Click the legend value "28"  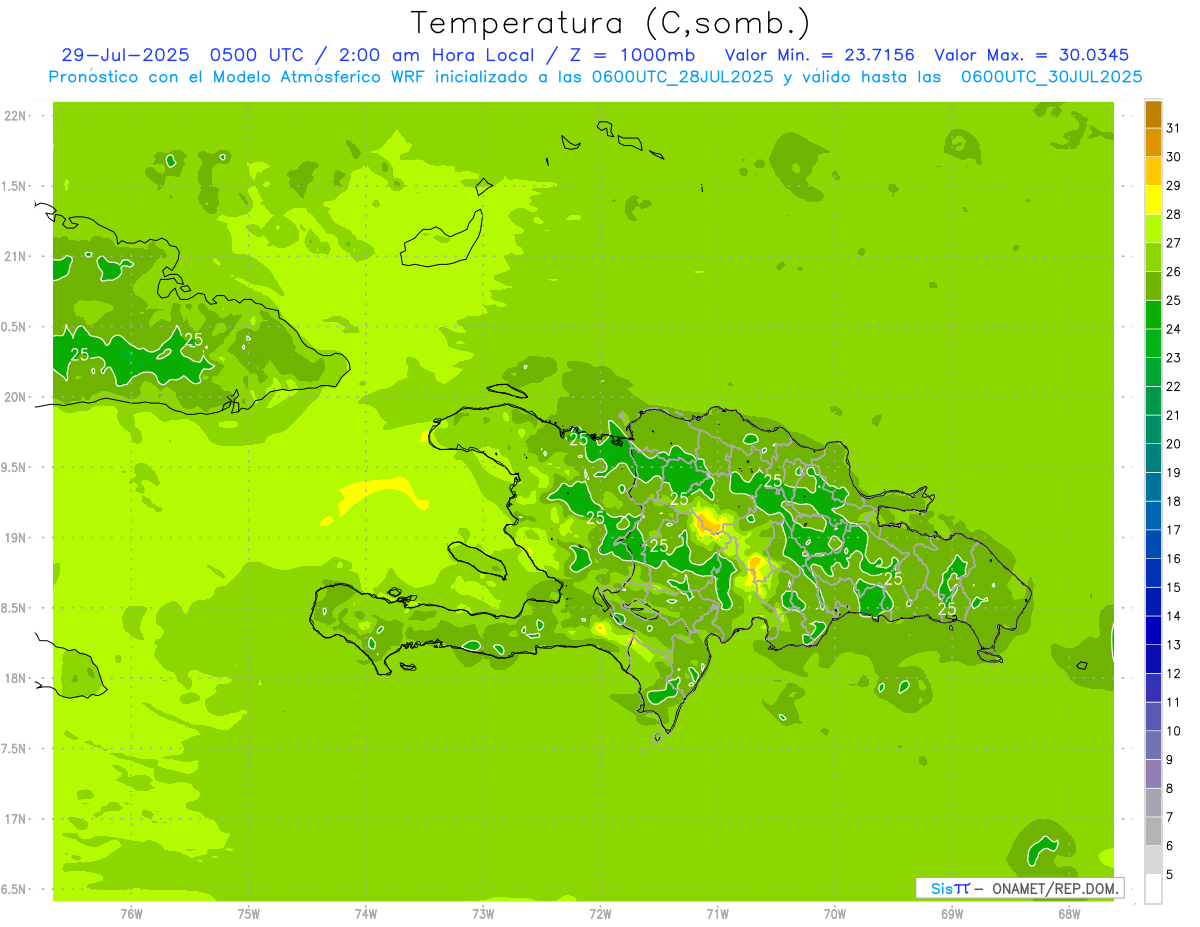[1173, 214]
